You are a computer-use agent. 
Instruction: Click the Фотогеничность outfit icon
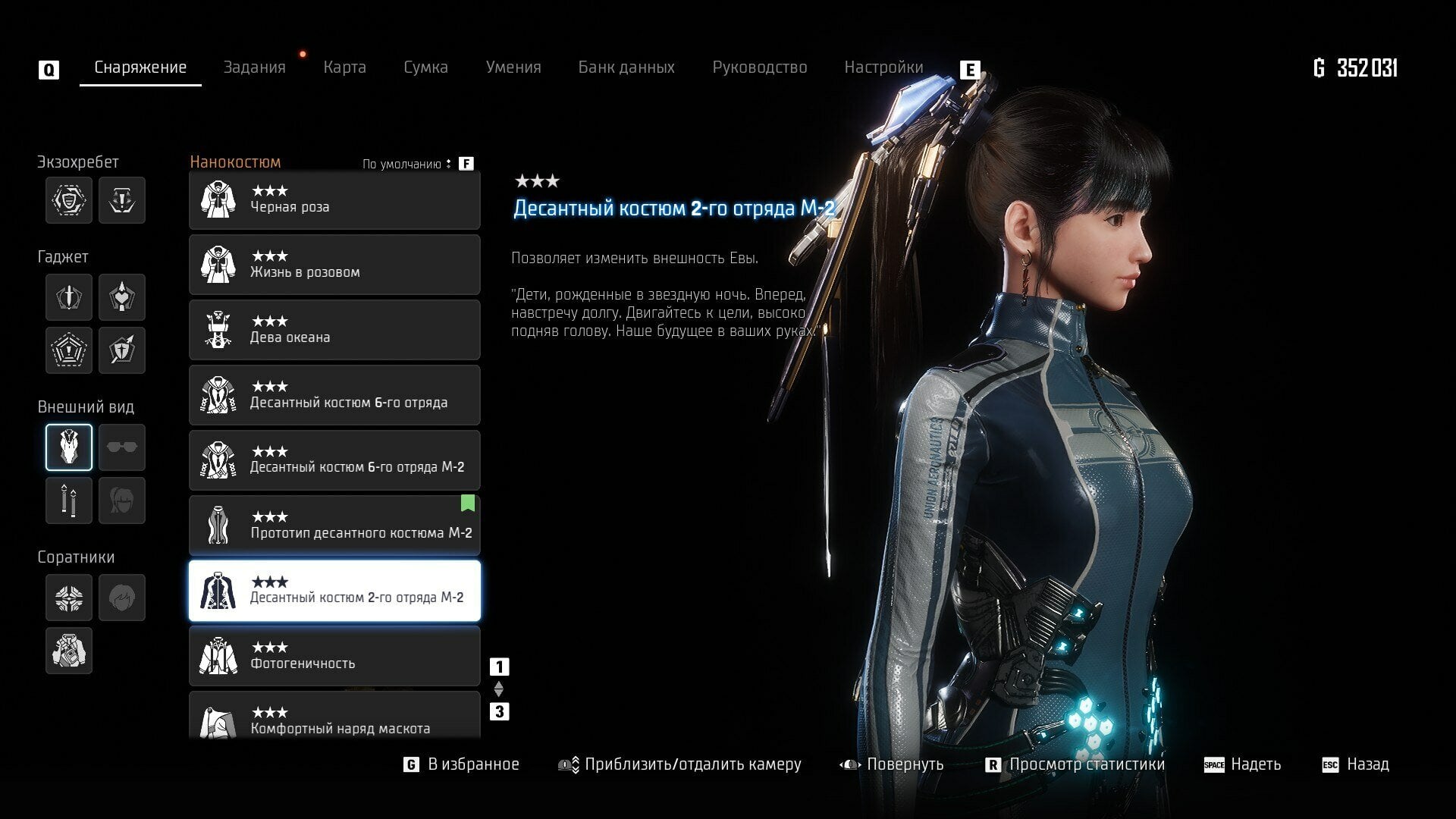click(218, 656)
